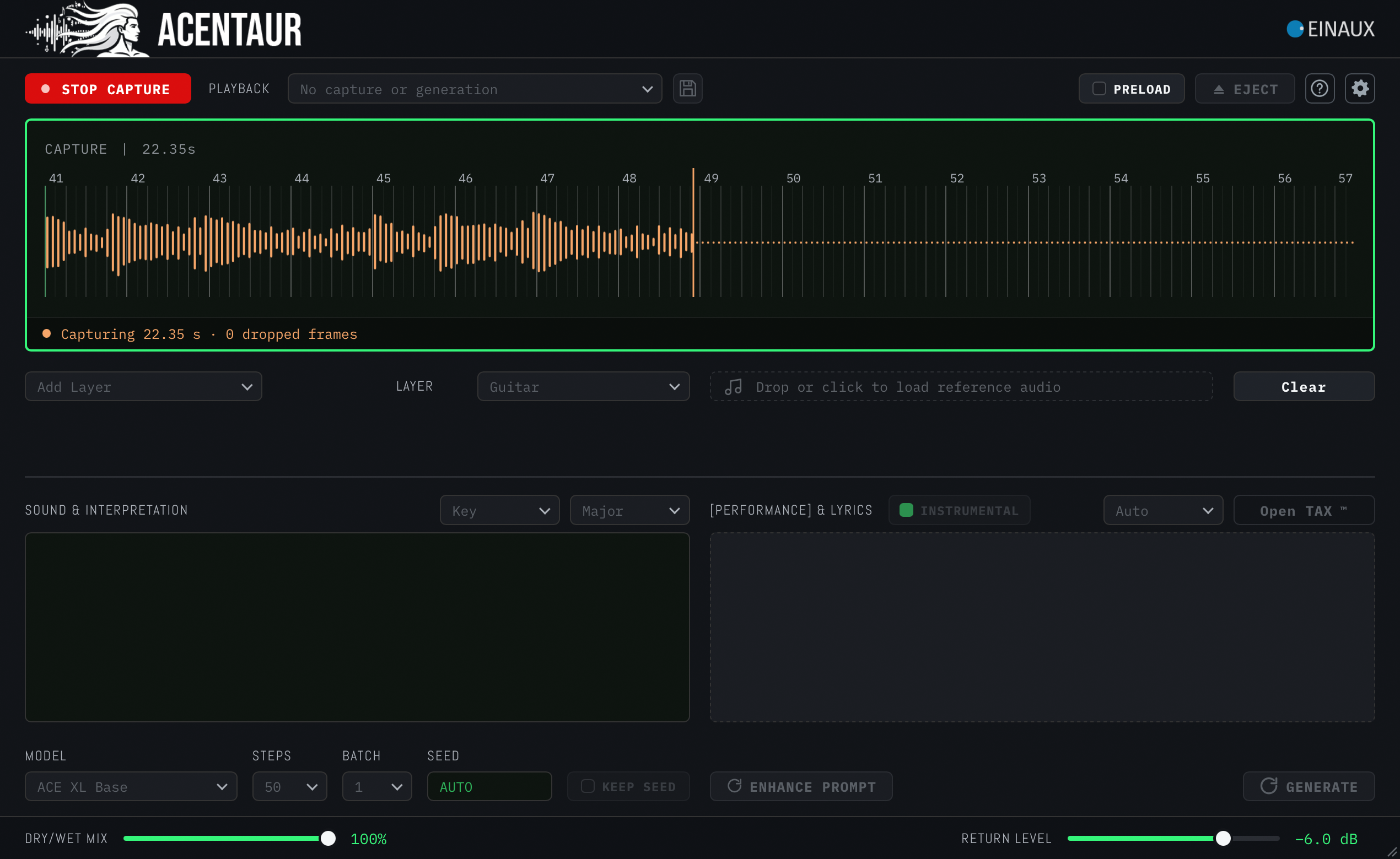This screenshot has width=1400, height=859.
Task: Click the Sound & Interpretation text area
Action: [x=357, y=627]
